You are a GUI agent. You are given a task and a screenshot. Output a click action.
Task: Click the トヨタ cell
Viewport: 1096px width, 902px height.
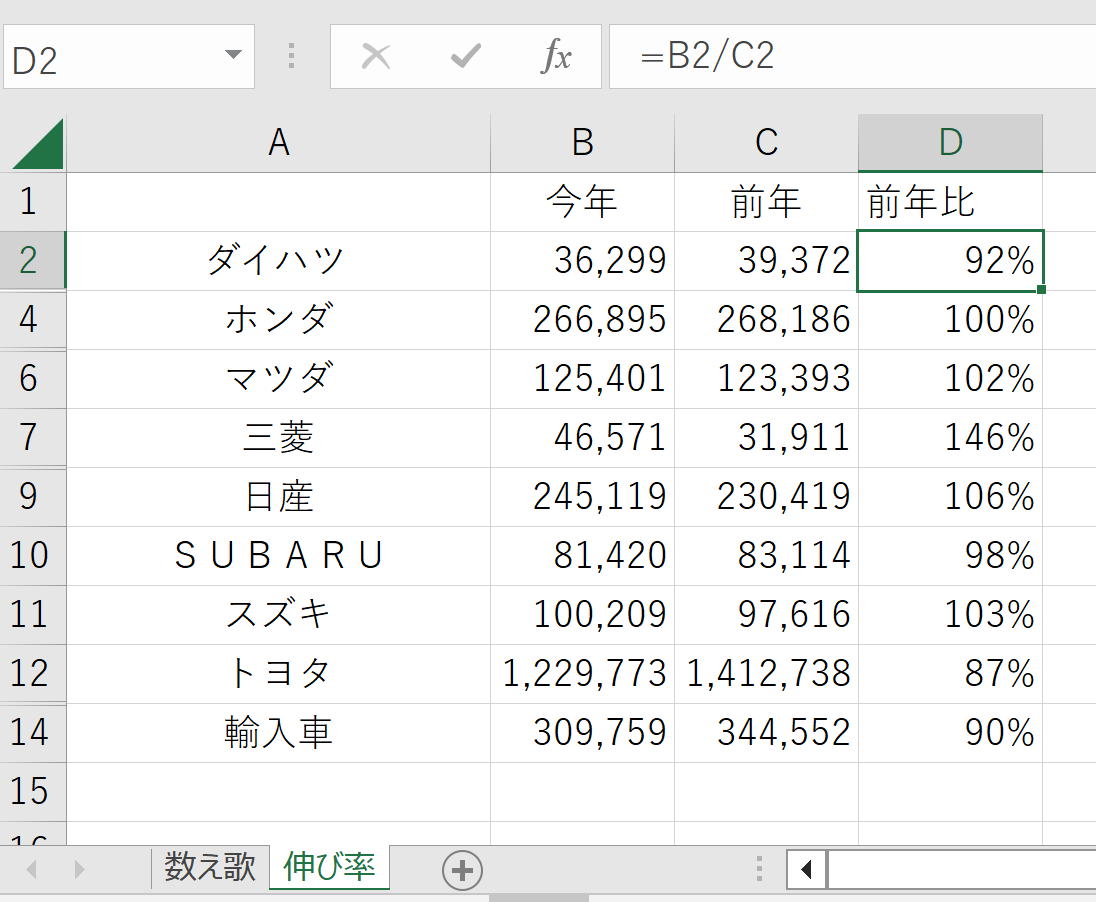278,673
